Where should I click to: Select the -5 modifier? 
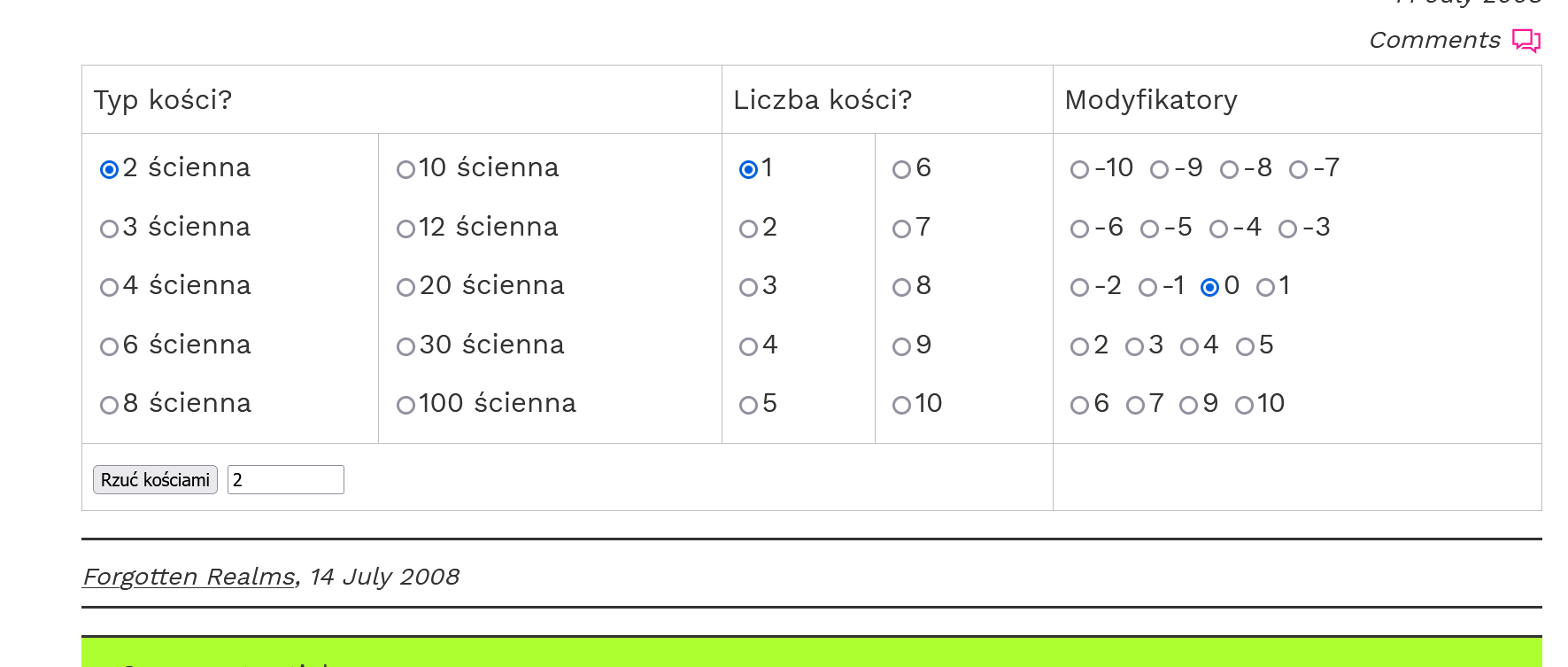pyautogui.click(x=1150, y=229)
